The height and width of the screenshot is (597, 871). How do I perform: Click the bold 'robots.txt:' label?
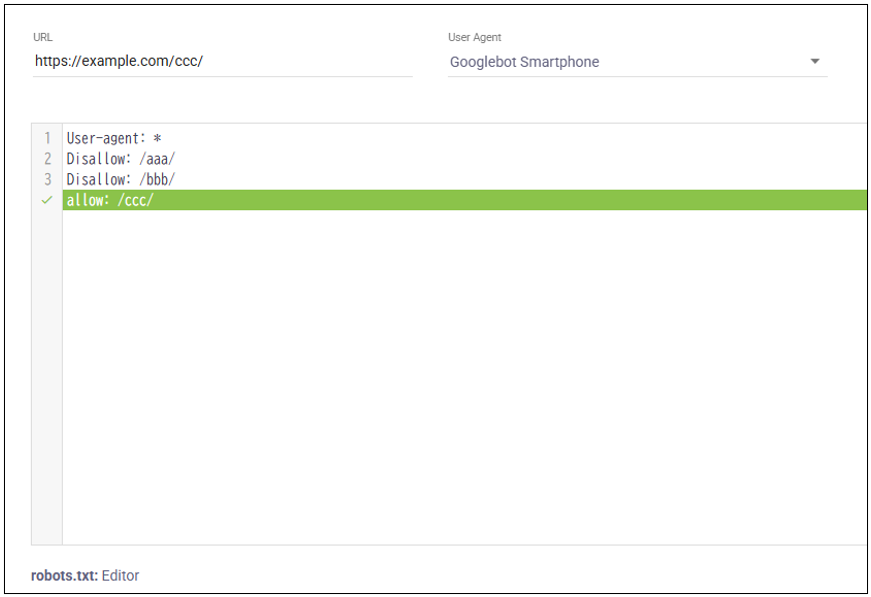[64, 576]
